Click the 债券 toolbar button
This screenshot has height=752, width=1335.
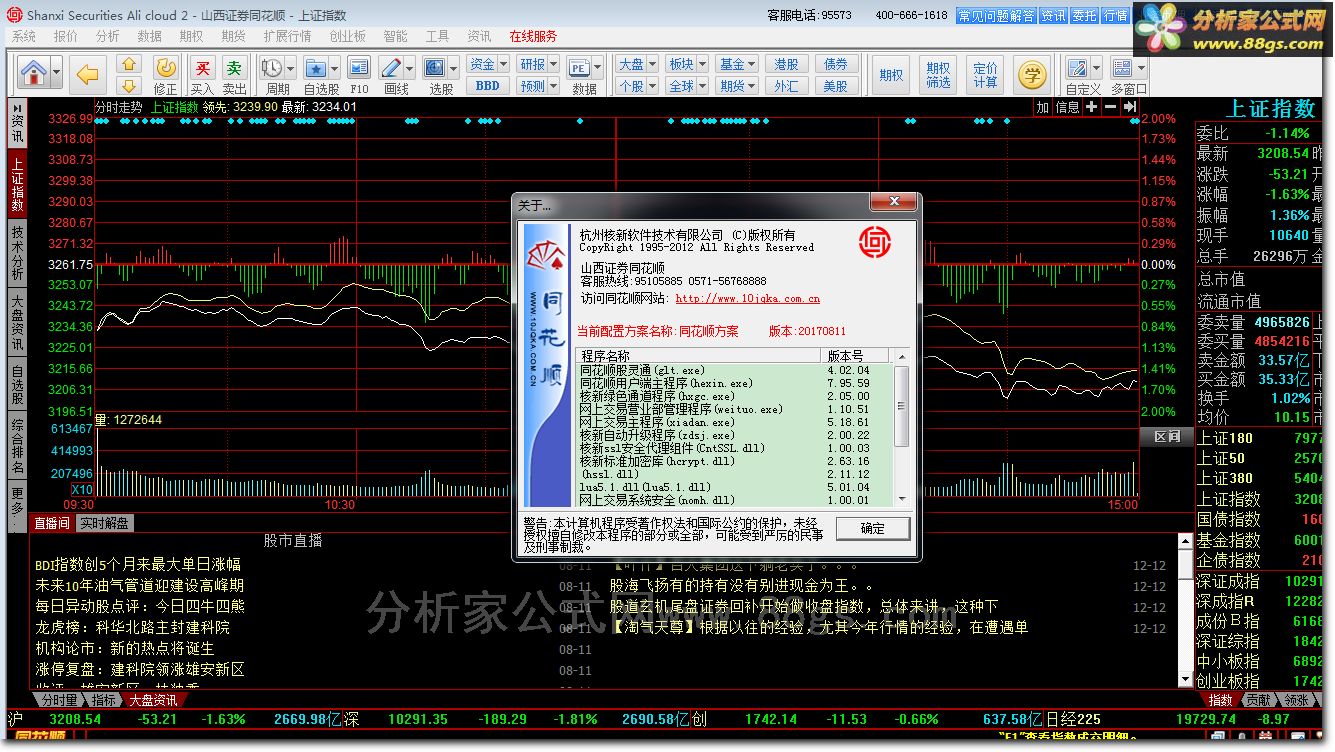(836, 64)
